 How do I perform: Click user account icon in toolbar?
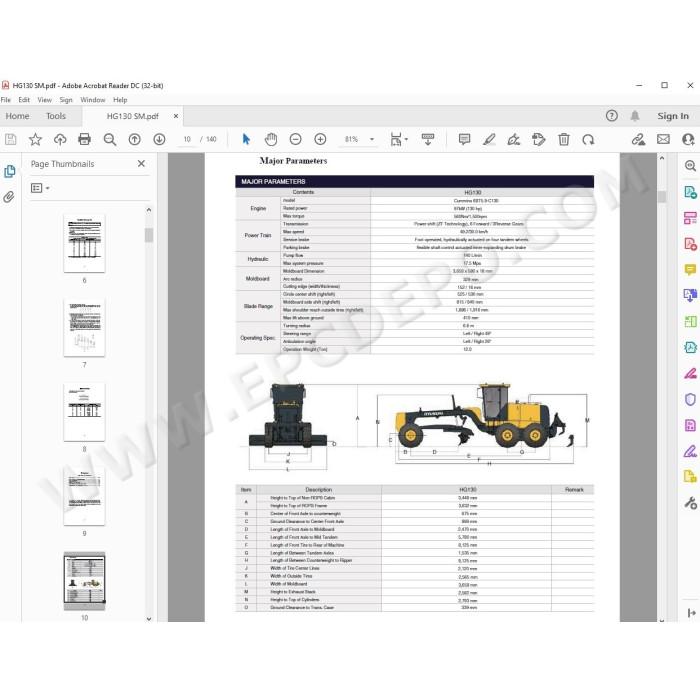tap(688, 140)
